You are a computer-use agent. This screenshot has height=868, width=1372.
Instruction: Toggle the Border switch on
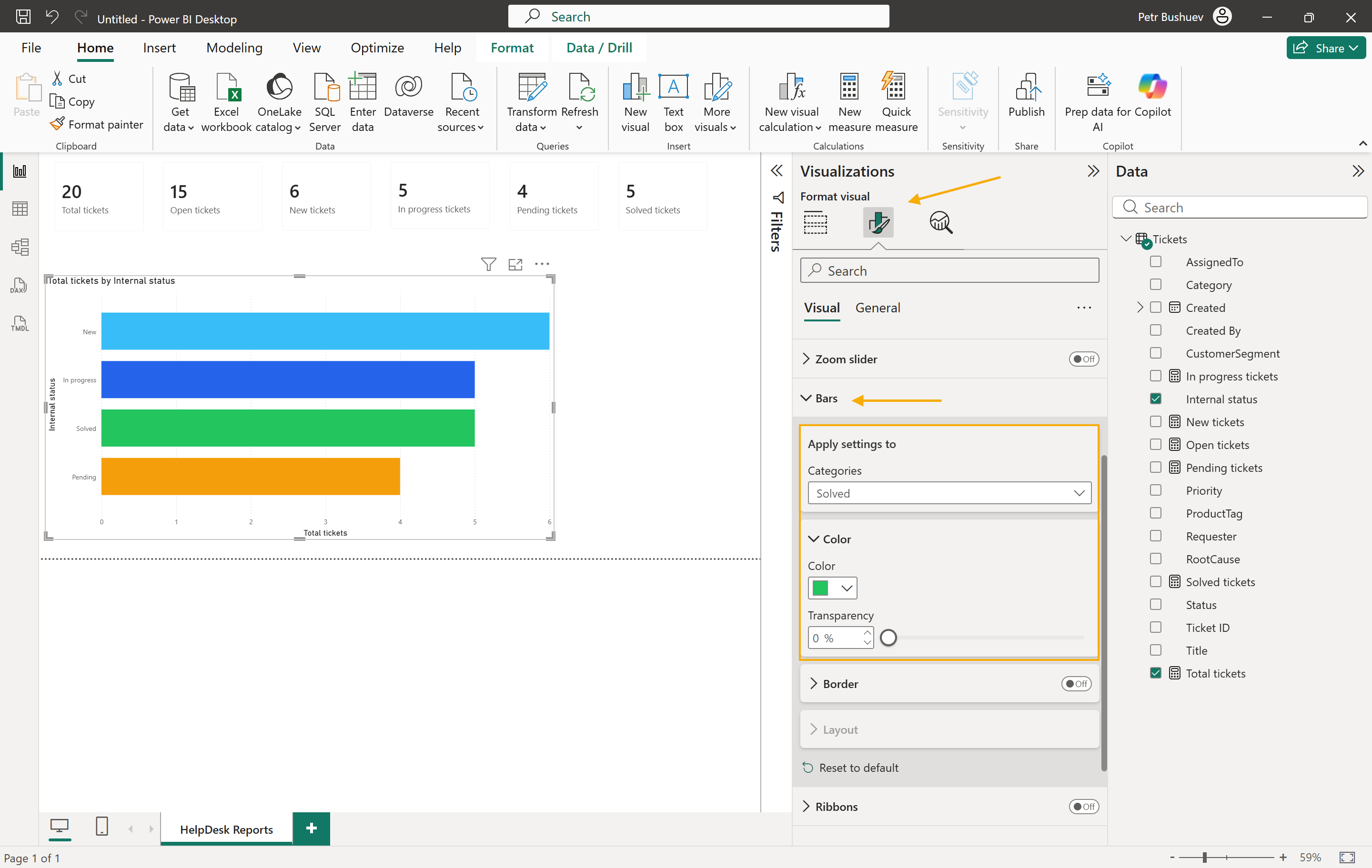point(1076,683)
